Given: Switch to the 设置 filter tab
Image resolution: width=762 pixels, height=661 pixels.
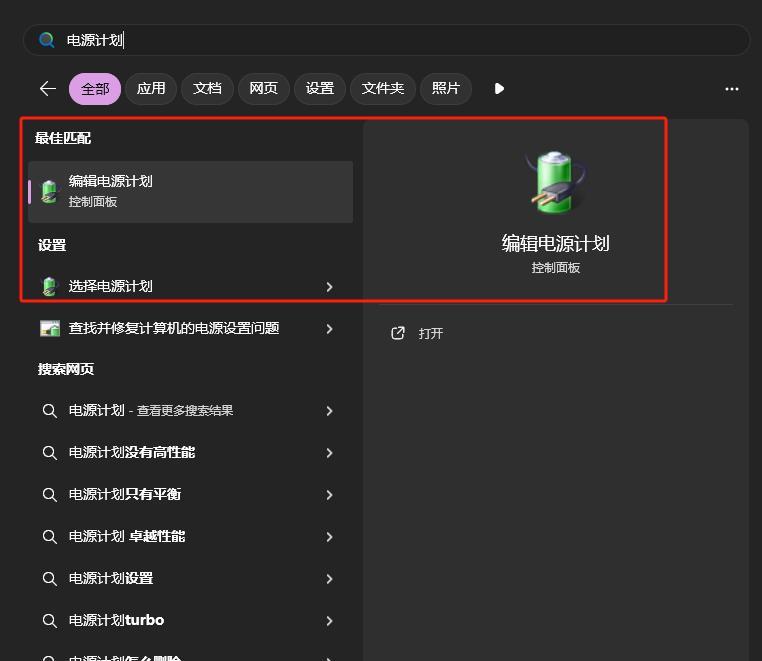Looking at the screenshot, I should [320, 89].
